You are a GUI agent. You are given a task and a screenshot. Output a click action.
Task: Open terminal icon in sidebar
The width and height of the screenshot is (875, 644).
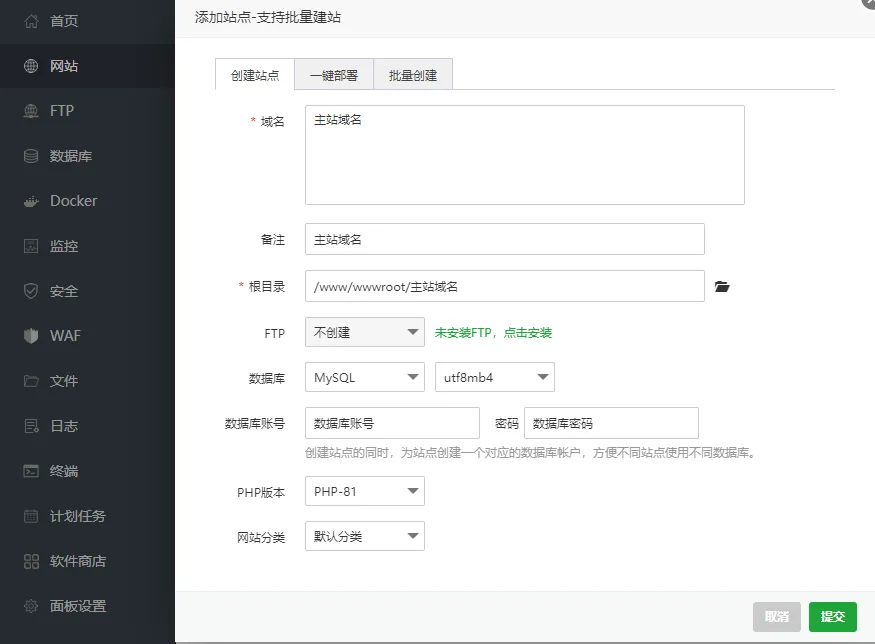pos(31,471)
